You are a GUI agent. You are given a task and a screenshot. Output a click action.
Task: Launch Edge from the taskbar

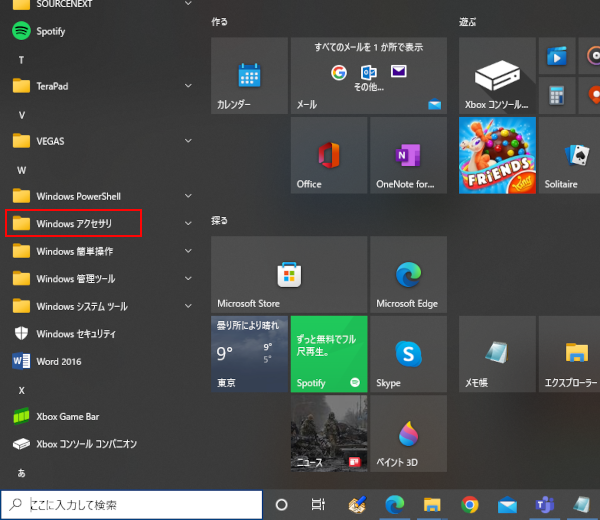tap(395, 505)
